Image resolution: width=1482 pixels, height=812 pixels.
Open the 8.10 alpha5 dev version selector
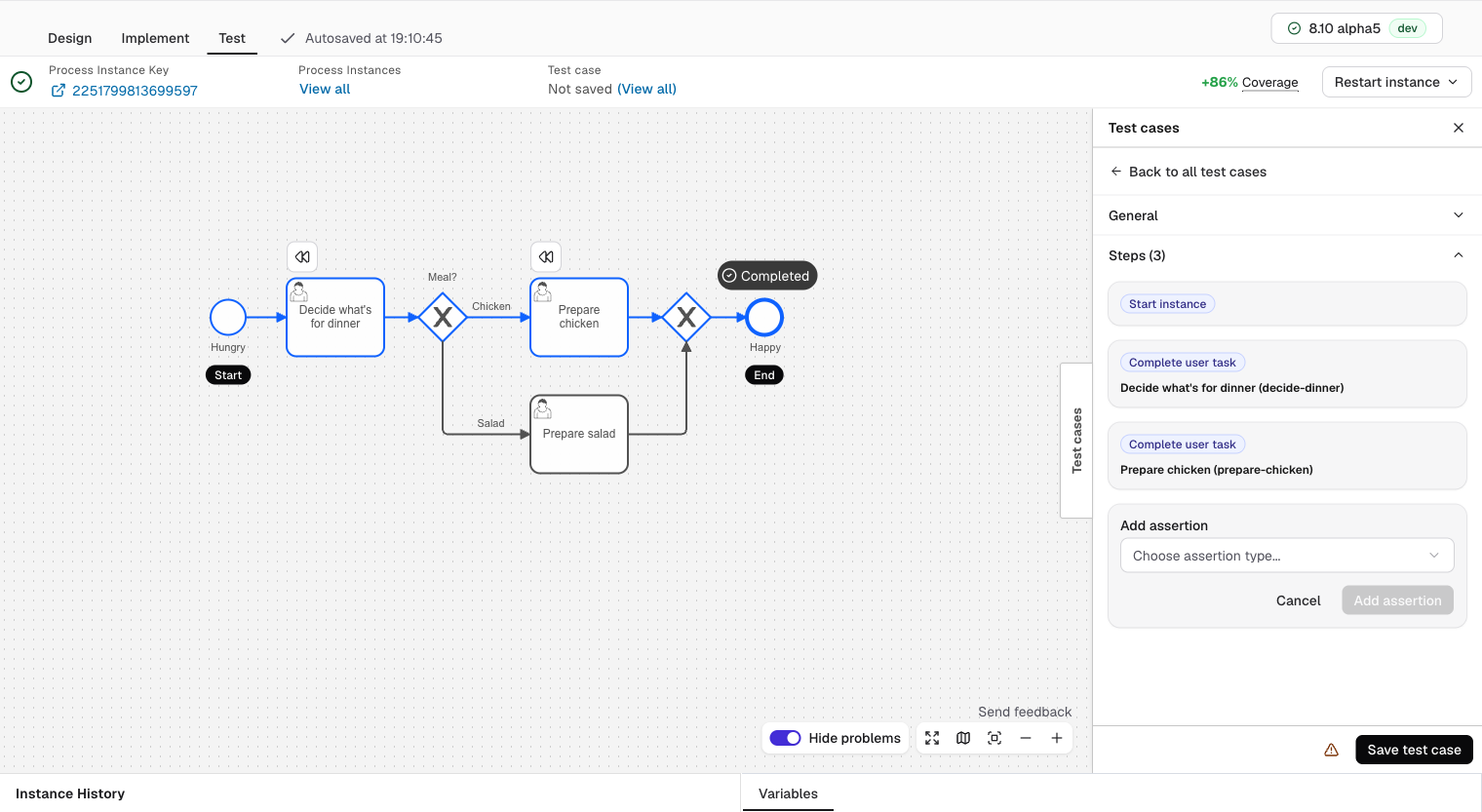click(x=1356, y=28)
